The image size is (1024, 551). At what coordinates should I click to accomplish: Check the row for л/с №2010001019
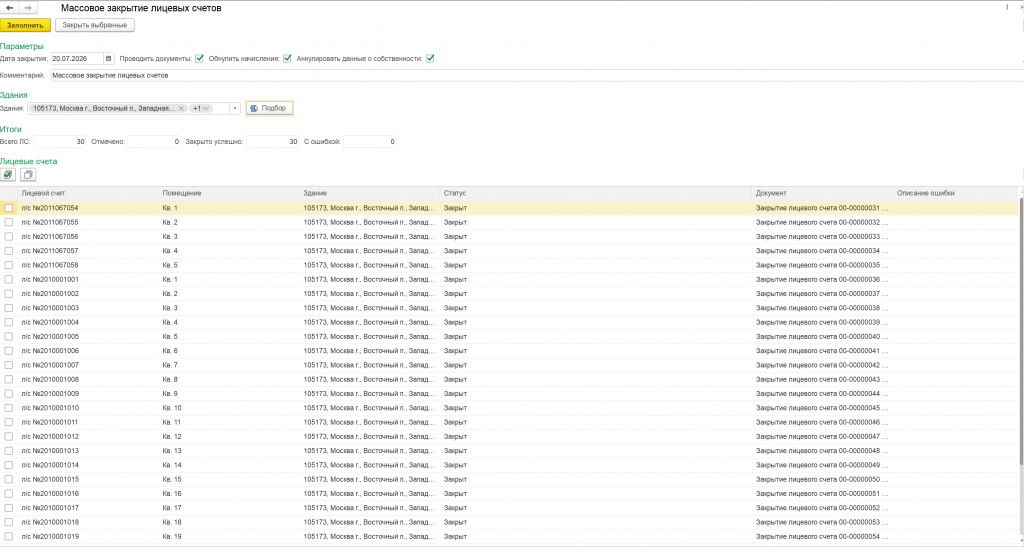click(x=8, y=537)
